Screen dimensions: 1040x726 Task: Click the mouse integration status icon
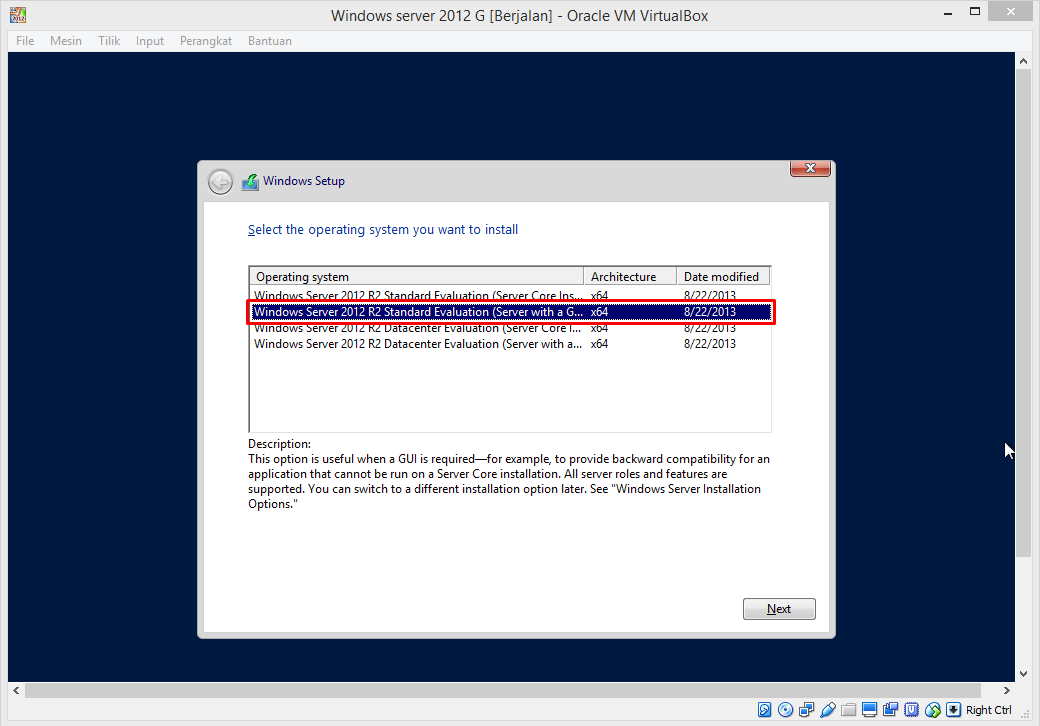click(933, 710)
